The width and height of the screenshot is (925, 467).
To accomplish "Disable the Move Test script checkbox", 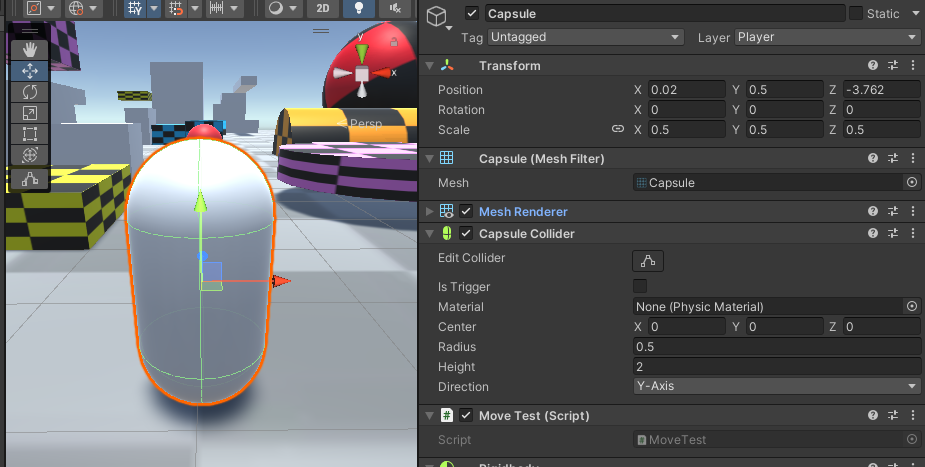I will [466, 415].
